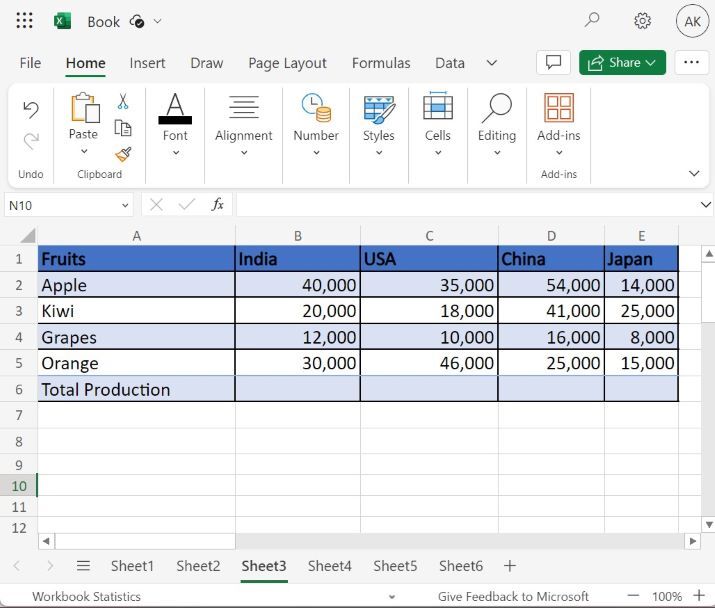Screen dimensions: 715x608
Task: Expand the formula bar chevron
Action: click(705, 205)
